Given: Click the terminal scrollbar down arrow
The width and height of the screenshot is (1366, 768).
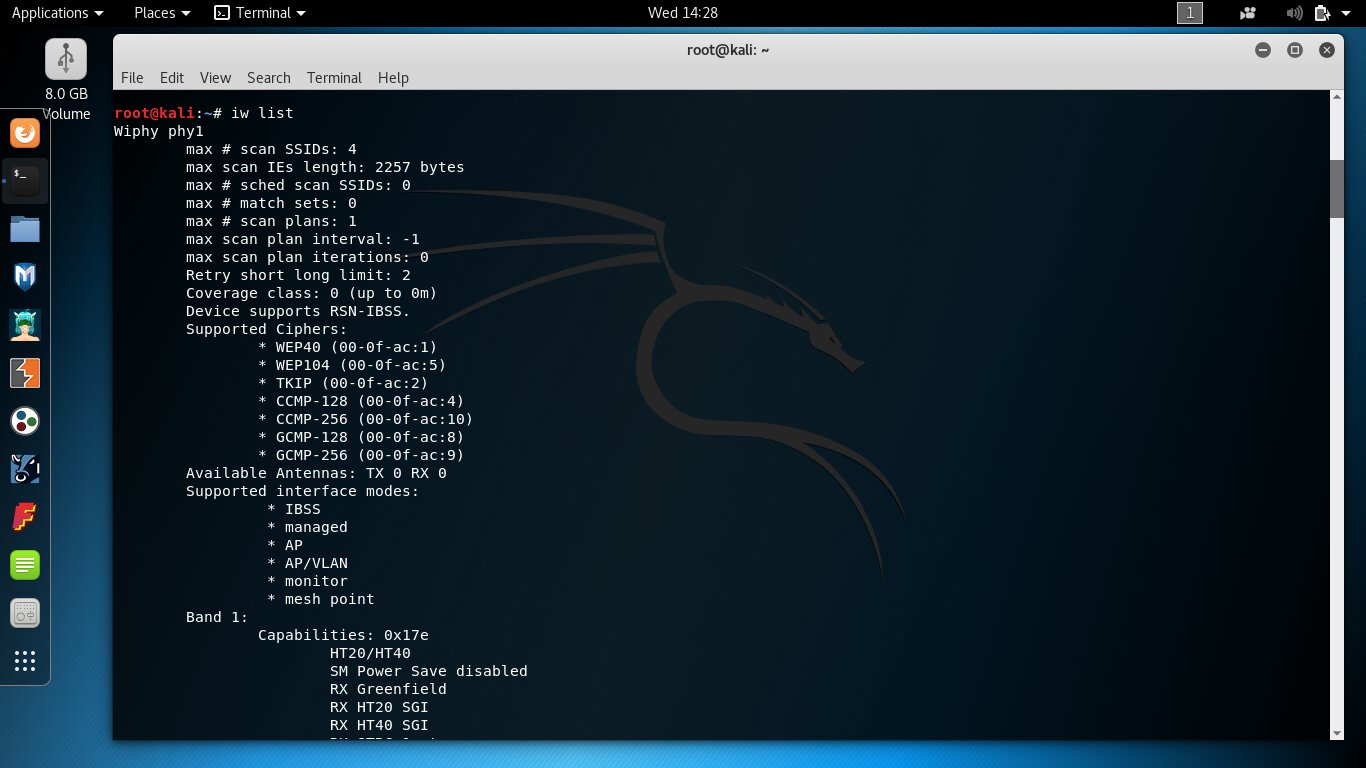Looking at the screenshot, I should 1337,732.
